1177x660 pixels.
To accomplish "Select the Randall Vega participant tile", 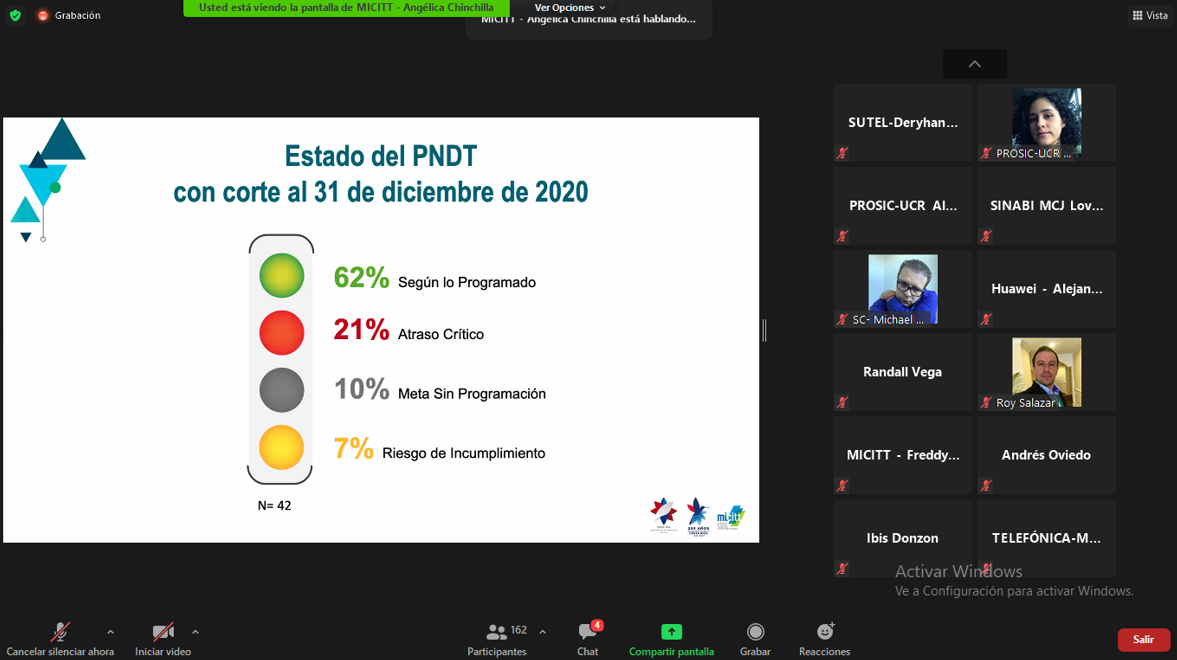I will pyautogui.click(x=902, y=372).
